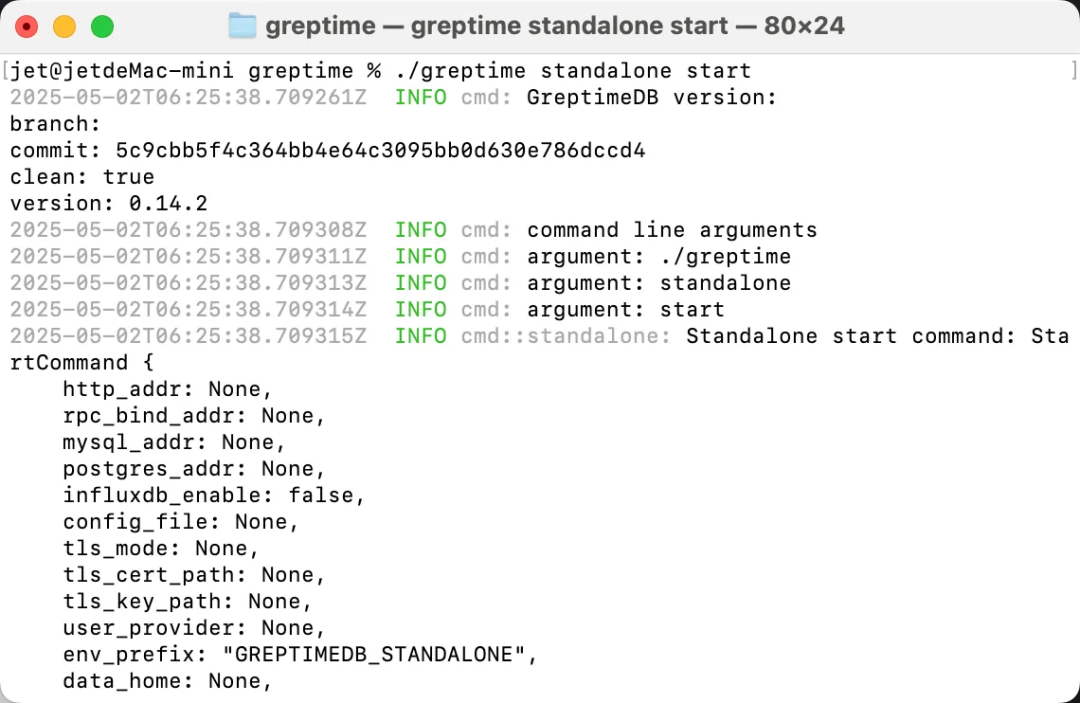Click the folder proxy icon in title bar
Screen dimensions: 1080x703
coord(243,26)
